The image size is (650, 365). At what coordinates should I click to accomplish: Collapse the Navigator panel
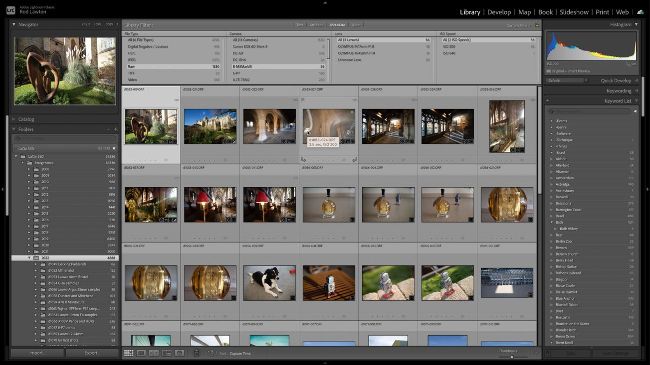click(14, 25)
